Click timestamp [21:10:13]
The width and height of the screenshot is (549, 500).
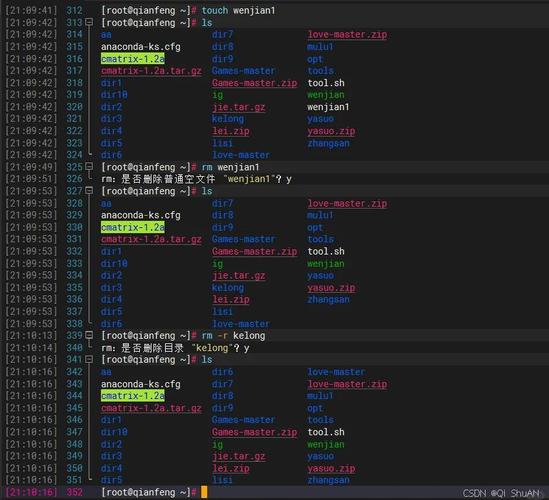(31, 335)
